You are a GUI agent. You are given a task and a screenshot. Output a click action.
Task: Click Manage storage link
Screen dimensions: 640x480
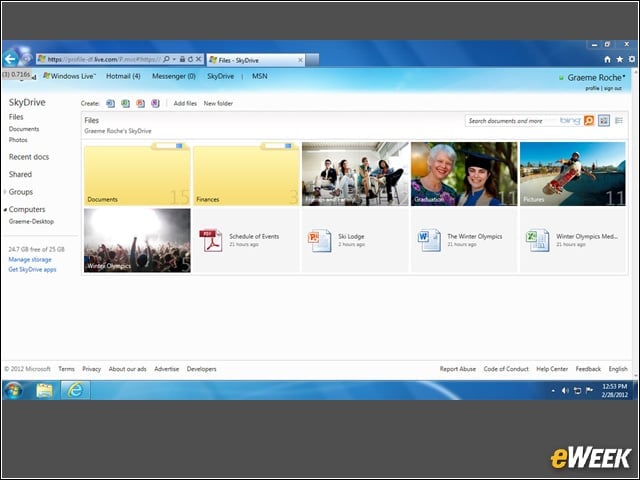point(30,260)
